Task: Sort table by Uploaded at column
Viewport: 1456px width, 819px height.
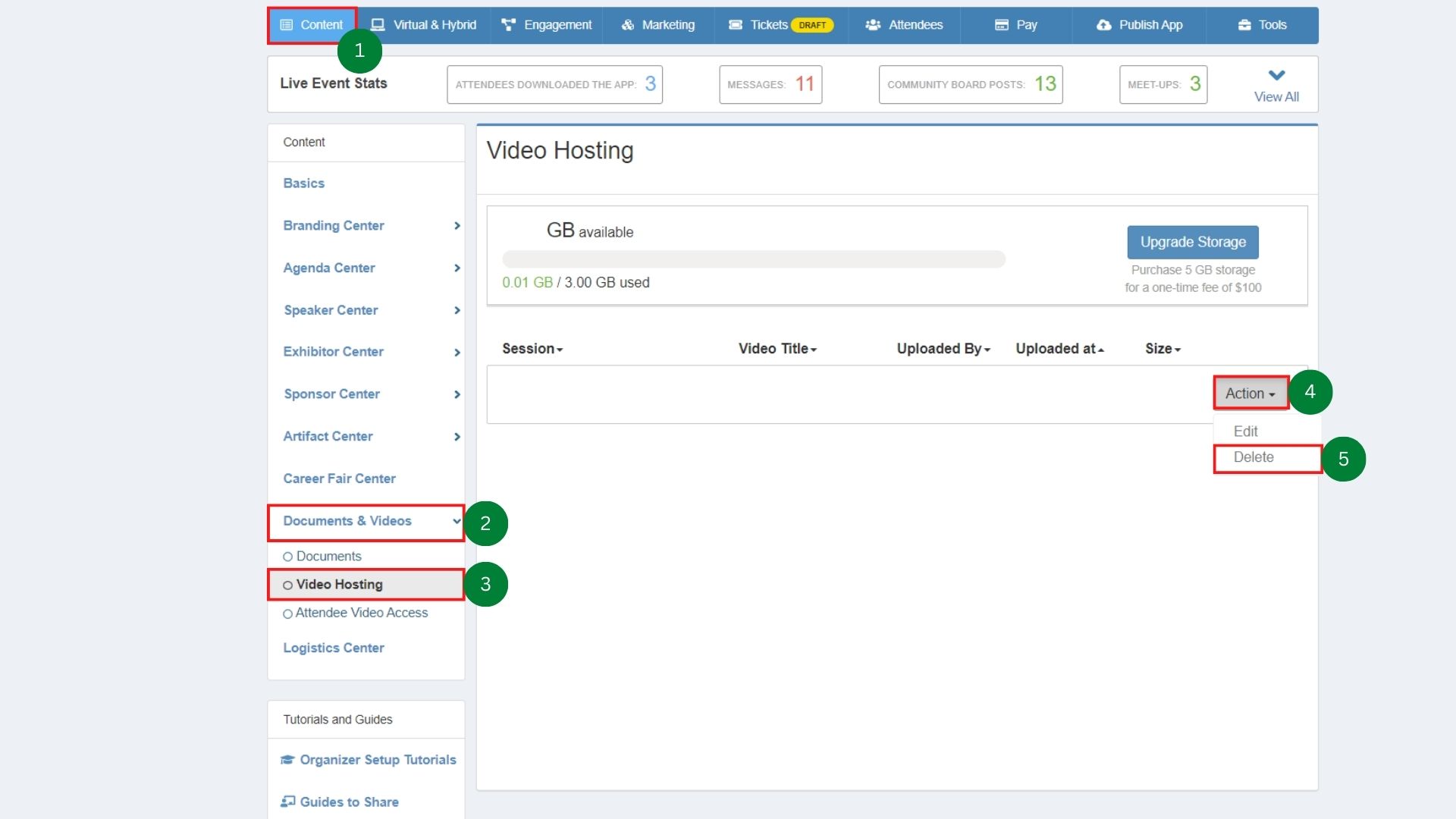Action: tap(1059, 349)
